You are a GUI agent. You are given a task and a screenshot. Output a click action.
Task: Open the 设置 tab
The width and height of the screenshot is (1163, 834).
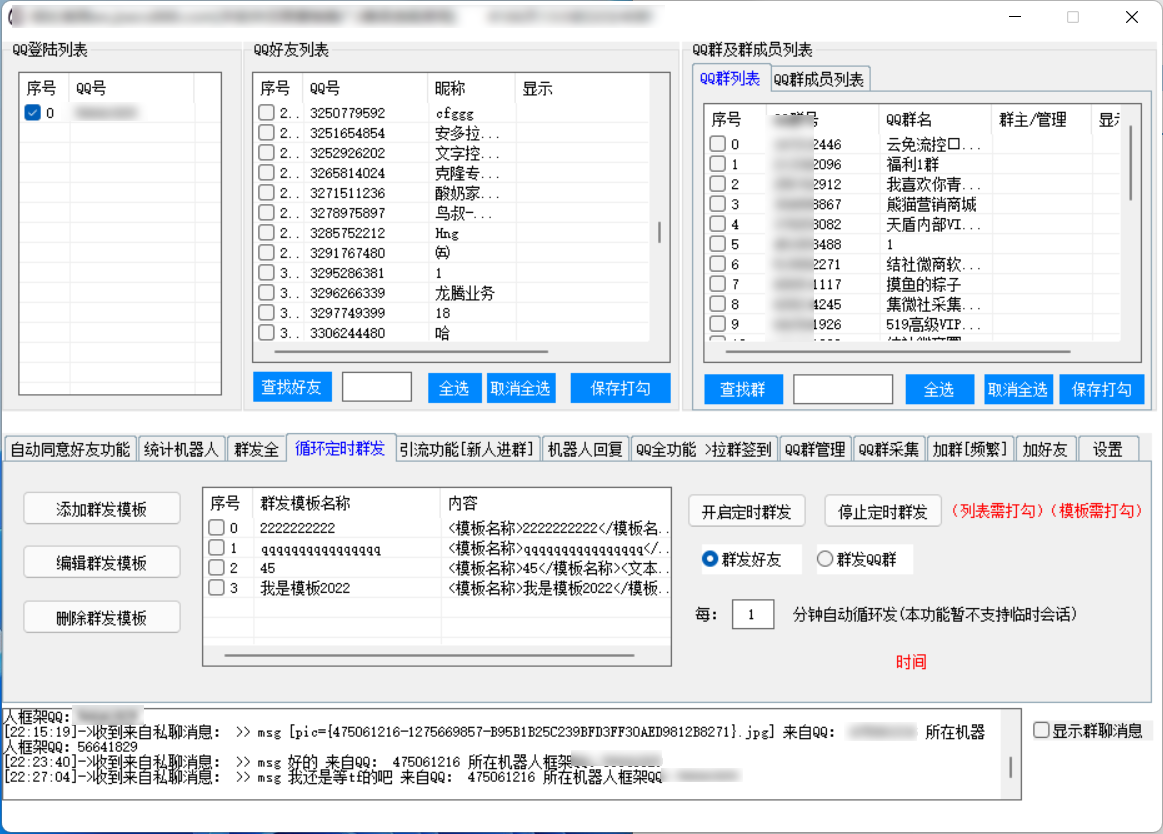[x=1107, y=450]
